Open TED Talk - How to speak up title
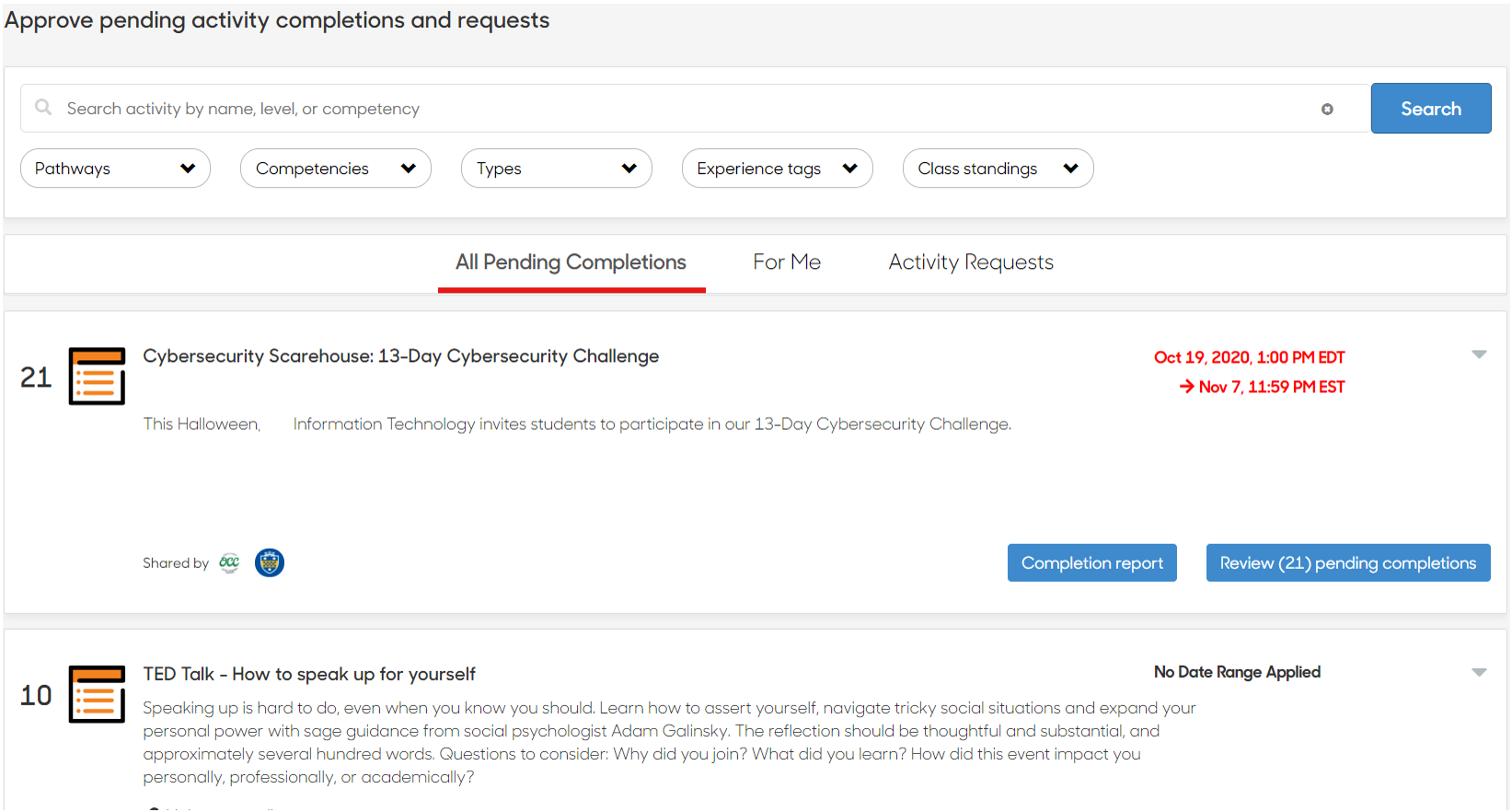The image size is (1512, 812). pyautogui.click(x=309, y=674)
